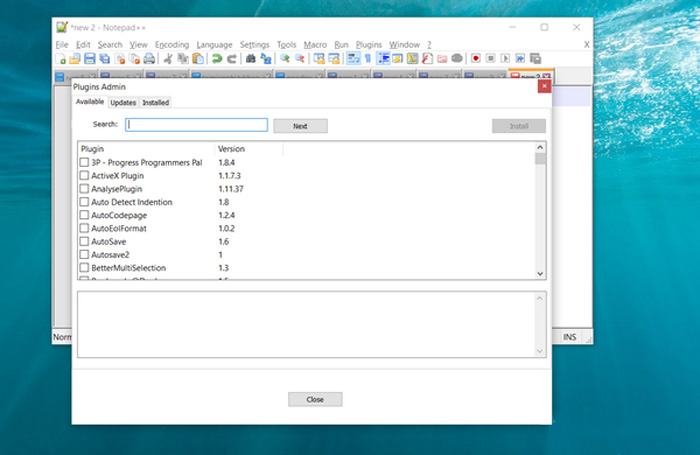Check the 3P - Progress Programmers Pal plugin
Image resolution: width=700 pixels, height=455 pixels.
(x=84, y=162)
